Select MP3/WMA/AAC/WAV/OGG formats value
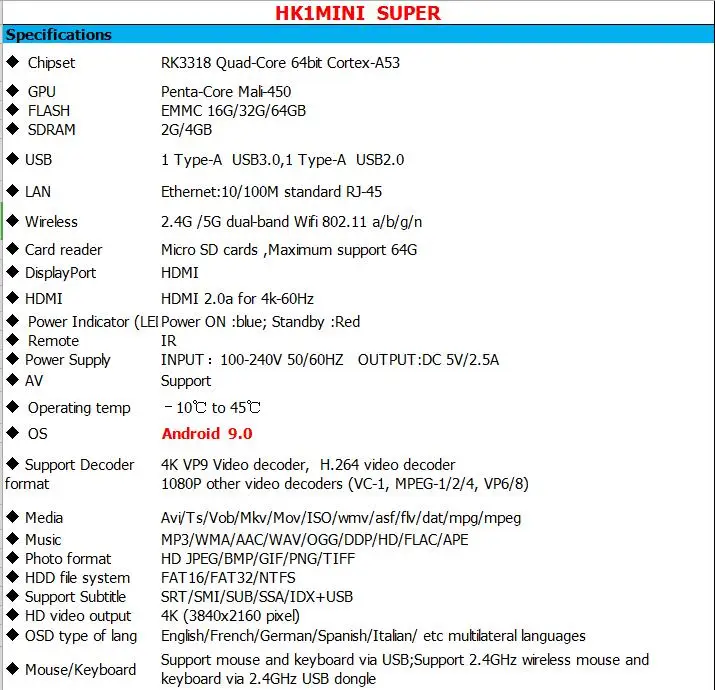The height and width of the screenshot is (690, 715). (315, 540)
